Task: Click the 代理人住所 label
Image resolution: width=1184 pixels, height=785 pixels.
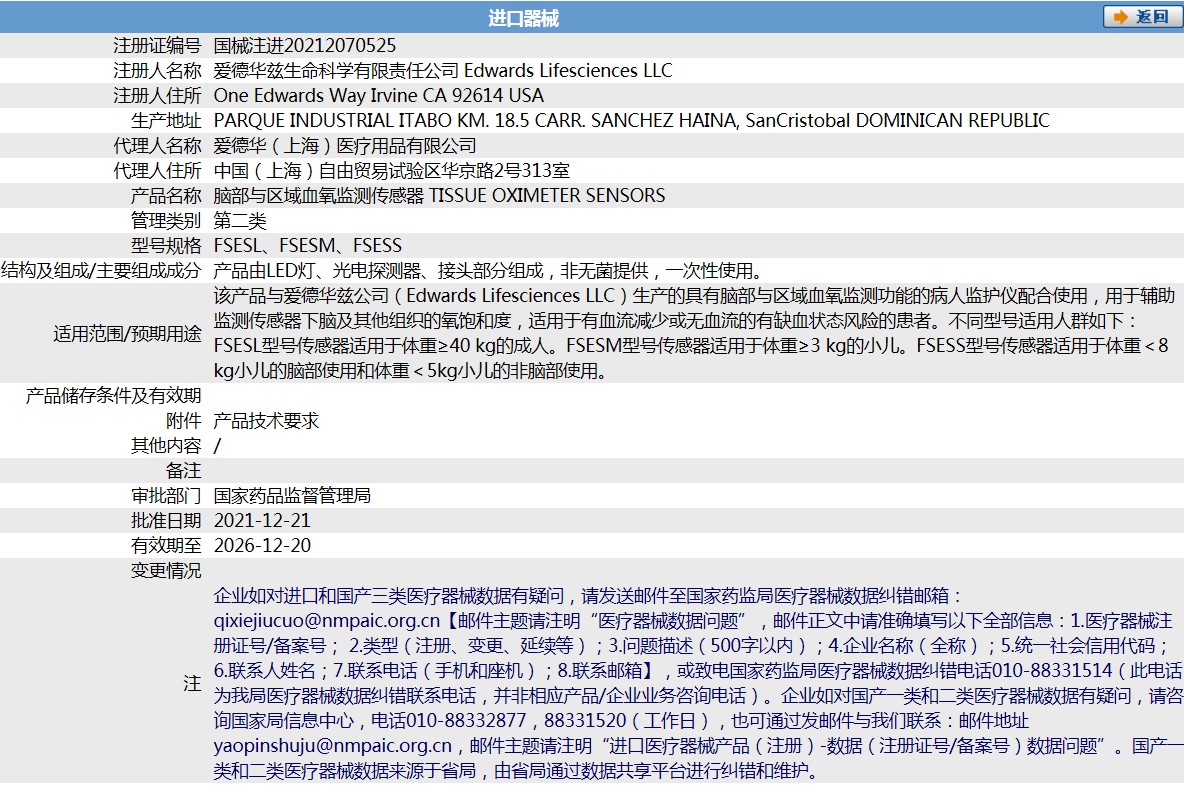Action: (x=157, y=171)
